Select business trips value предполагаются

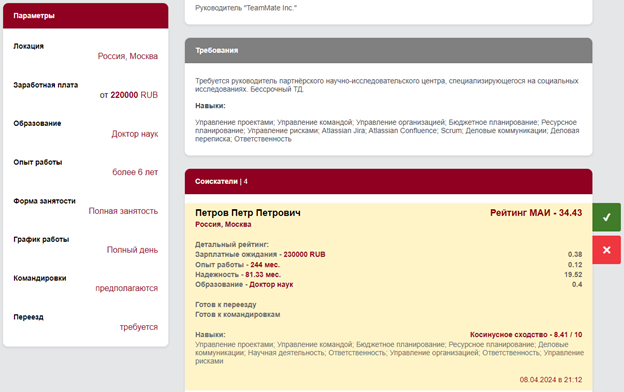pos(127,288)
